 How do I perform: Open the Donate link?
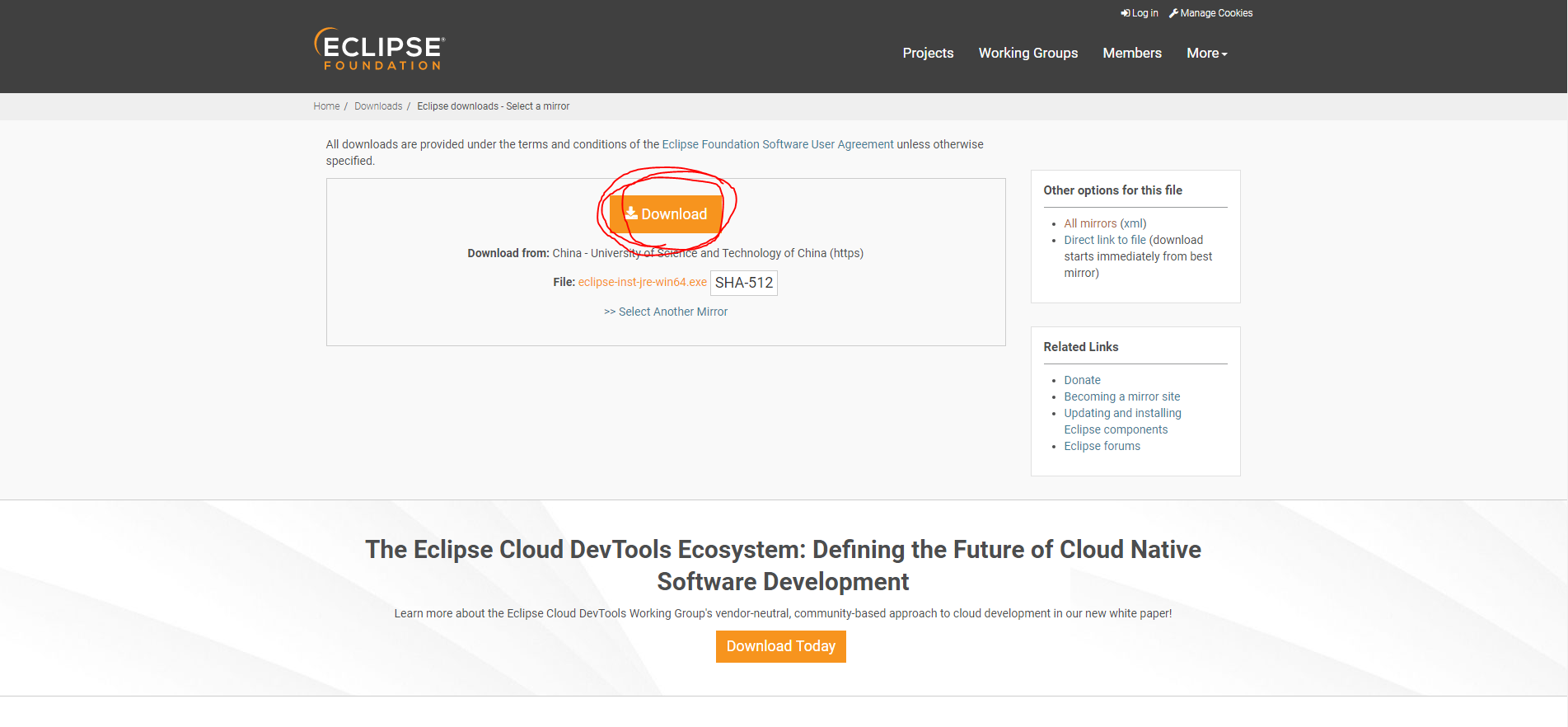1082,380
